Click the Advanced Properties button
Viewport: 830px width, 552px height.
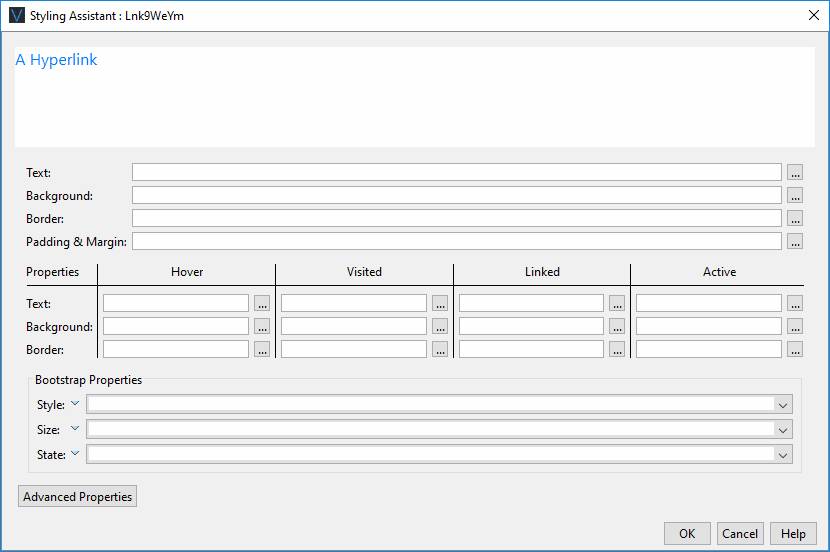[78, 497]
